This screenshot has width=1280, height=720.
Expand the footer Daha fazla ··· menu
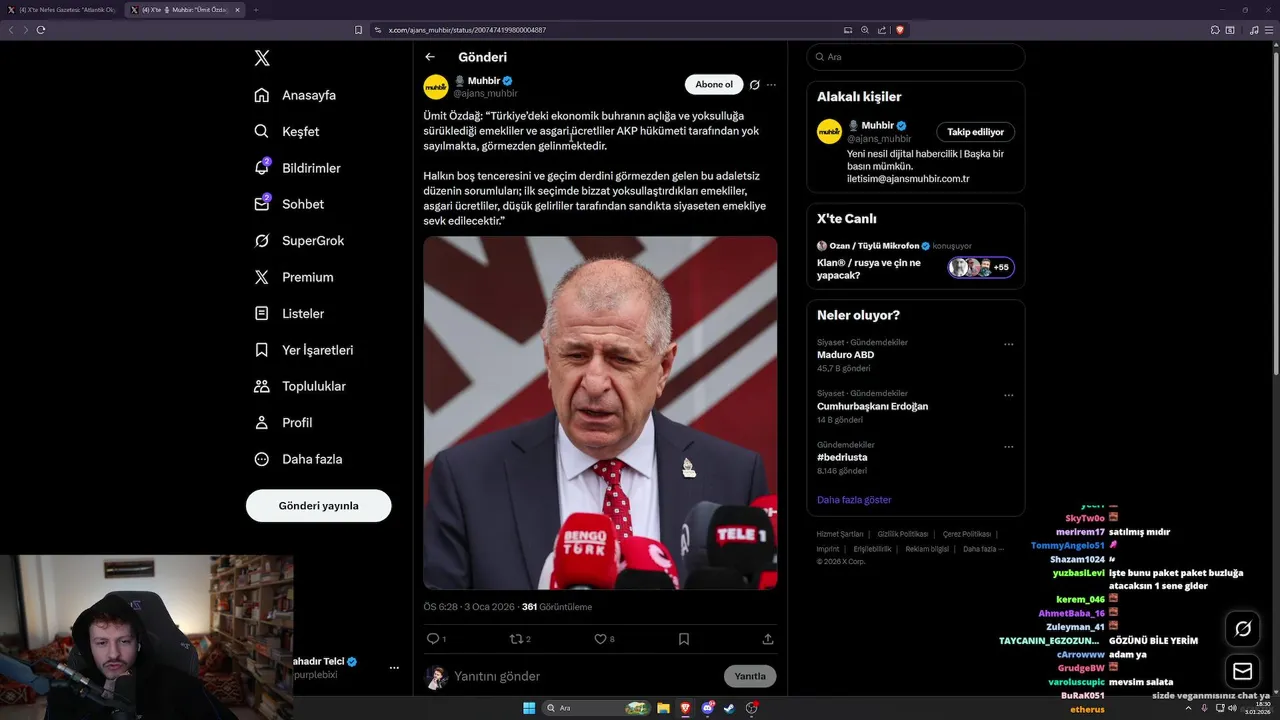coord(983,549)
